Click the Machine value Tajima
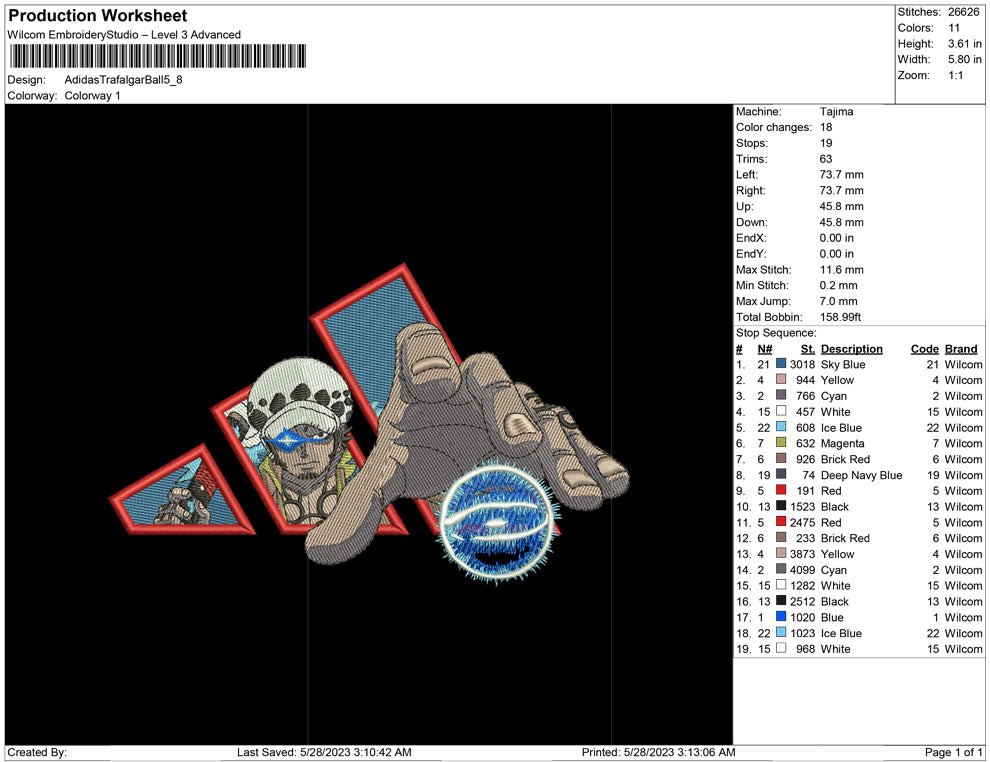The image size is (990, 762). pos(837,112)
